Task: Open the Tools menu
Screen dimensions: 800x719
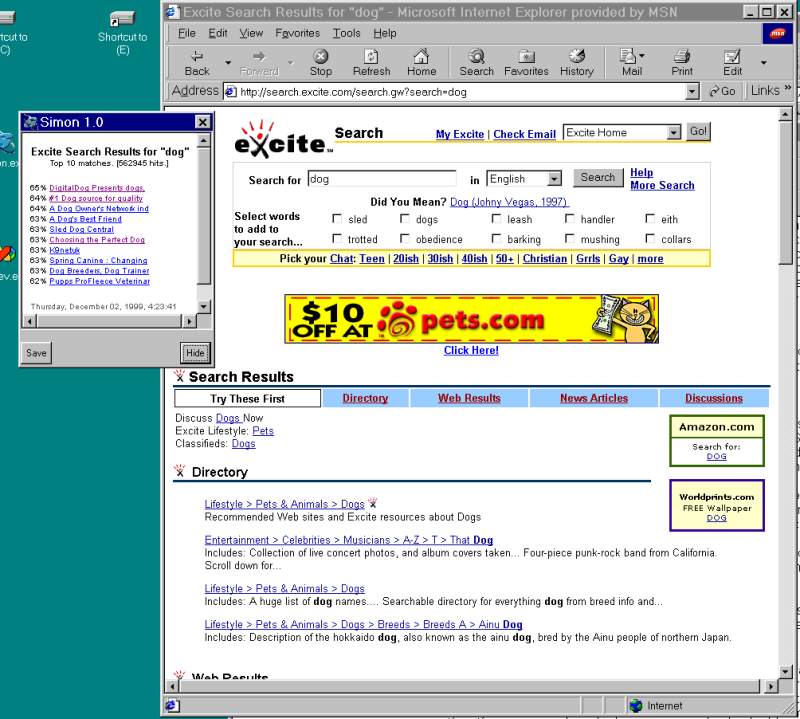Action: pos(346,33)
